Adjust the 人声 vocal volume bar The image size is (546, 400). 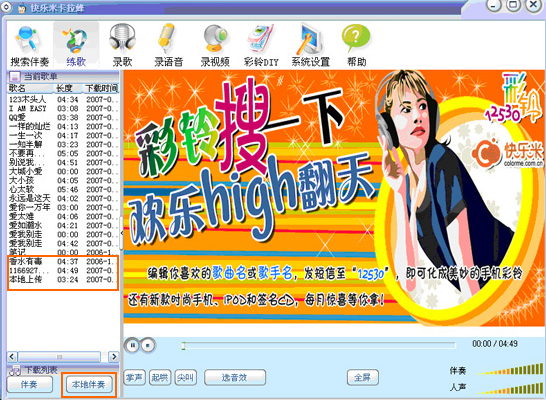click(x=510, y=389)
